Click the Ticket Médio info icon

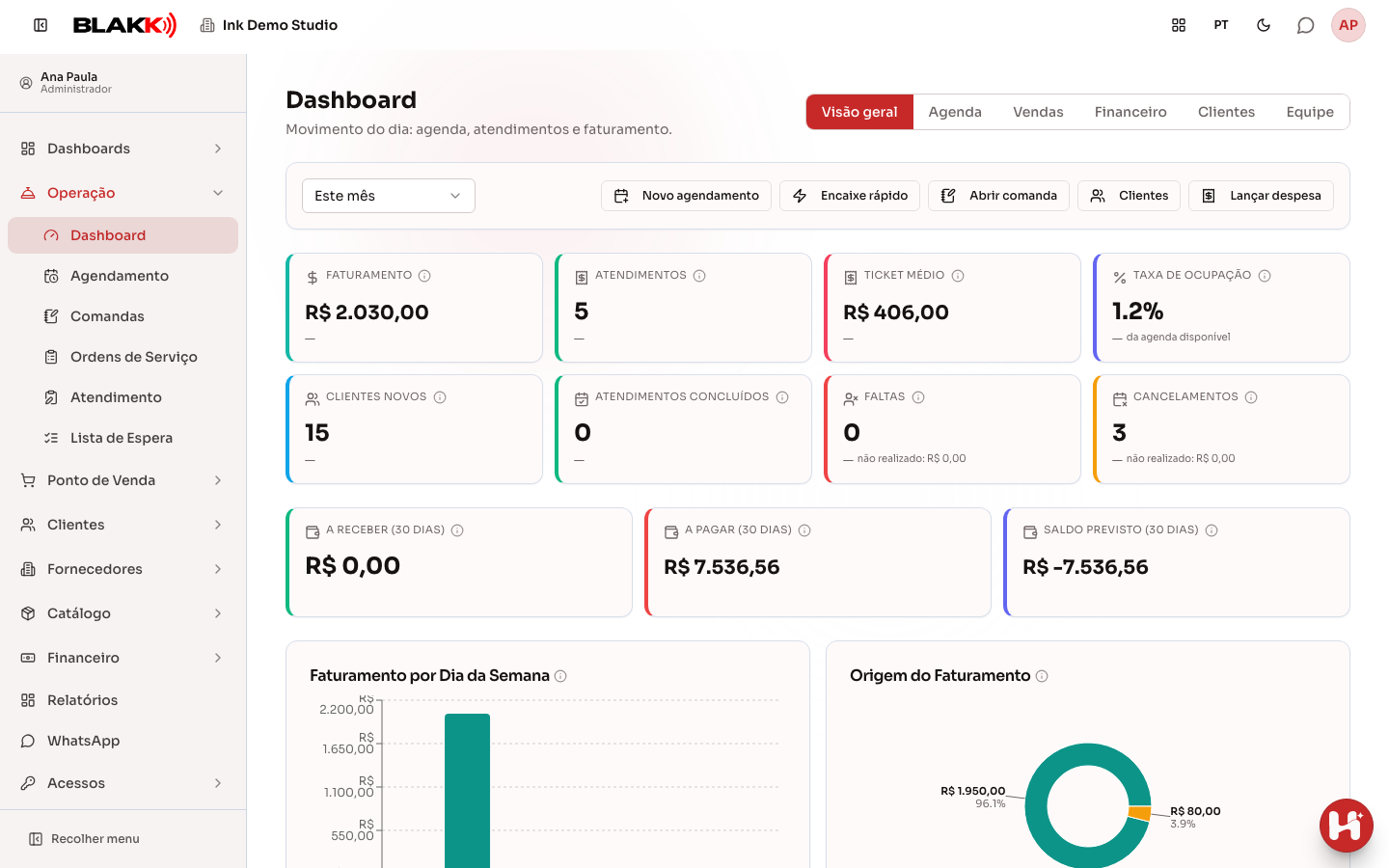tap(958, 276)
